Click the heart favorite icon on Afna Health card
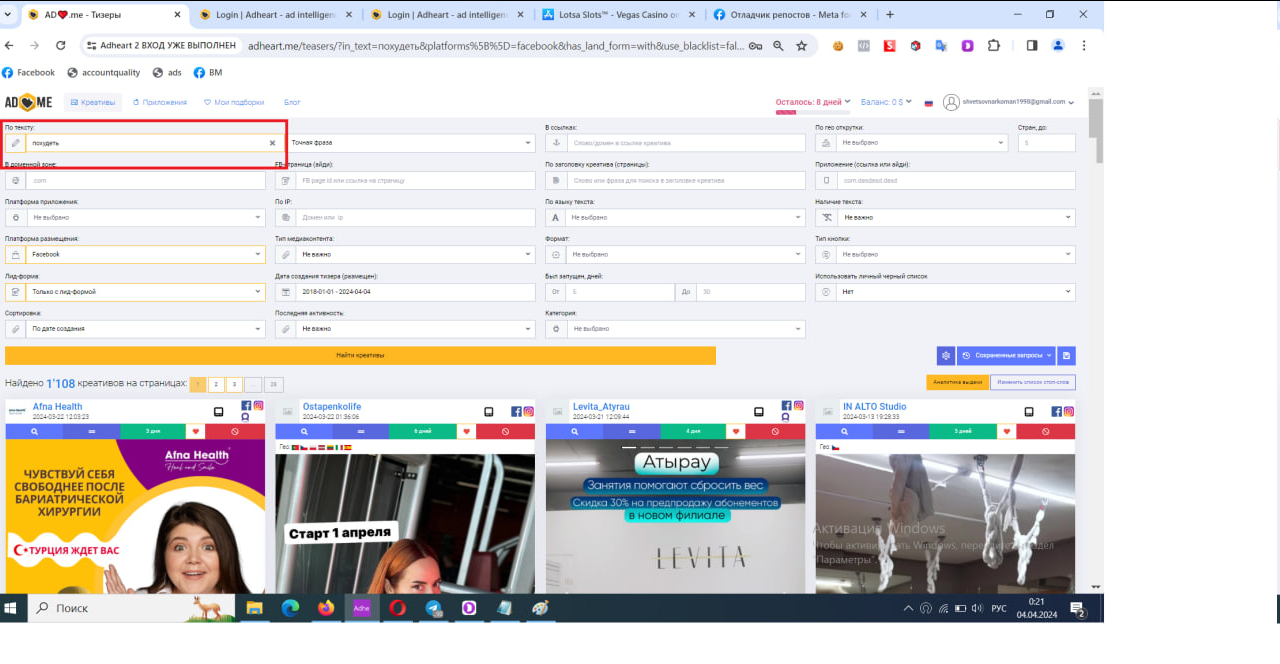This screenshot has width=1280, height=664. click(196, 432)
